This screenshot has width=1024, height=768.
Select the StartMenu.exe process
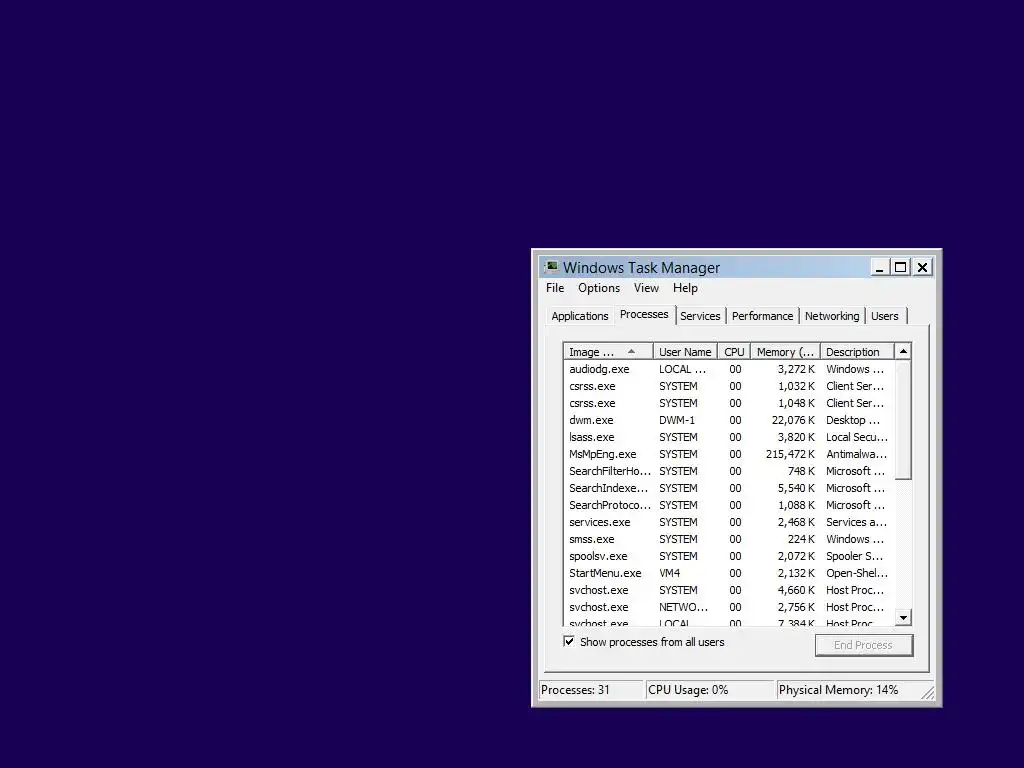(x=729, y=573)
